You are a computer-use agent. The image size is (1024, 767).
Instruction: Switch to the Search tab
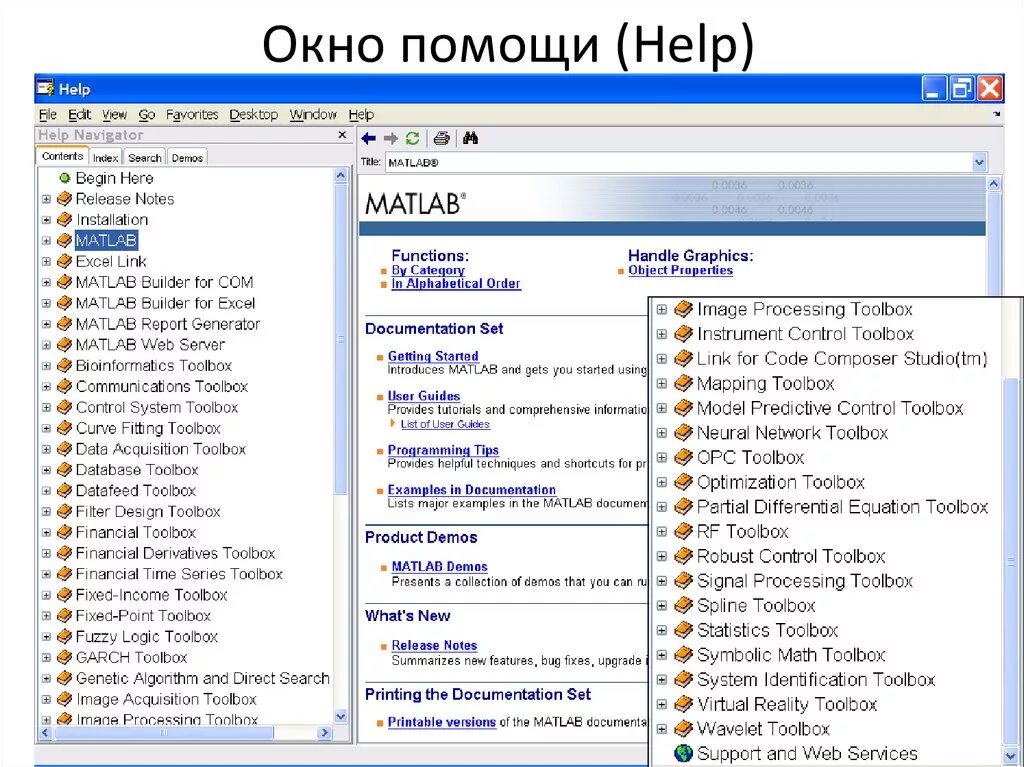tap(144, 157)
